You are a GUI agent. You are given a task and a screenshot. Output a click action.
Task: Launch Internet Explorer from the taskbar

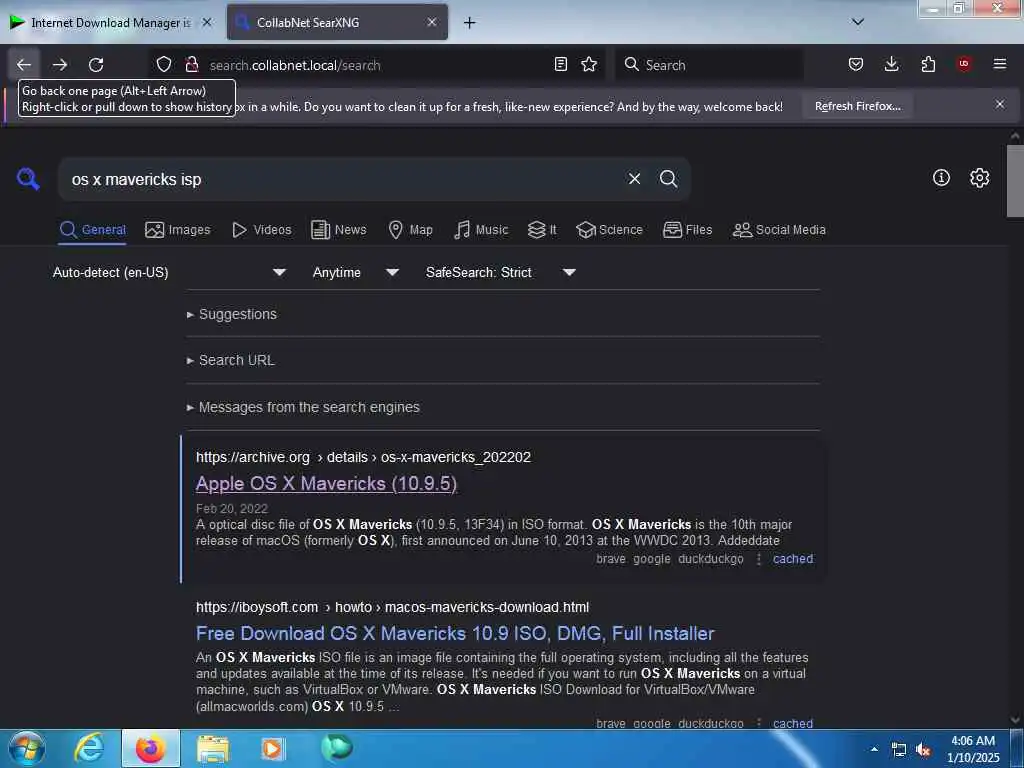(x=89, y=748)
